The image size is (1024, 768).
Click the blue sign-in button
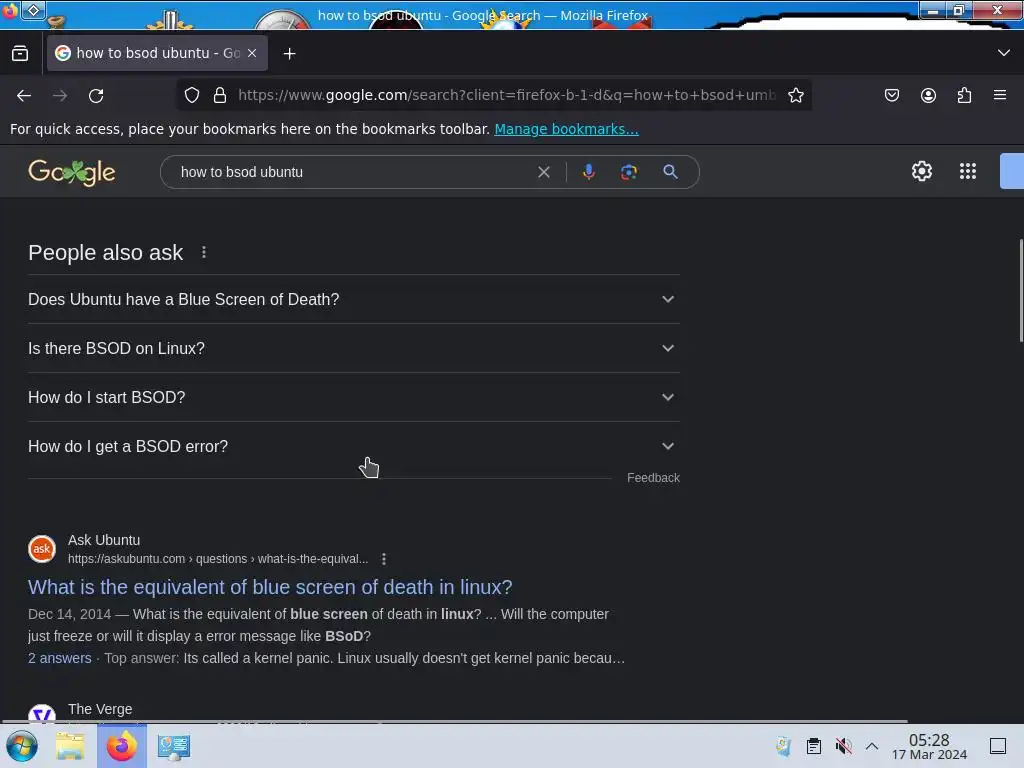click(1012, 171)
